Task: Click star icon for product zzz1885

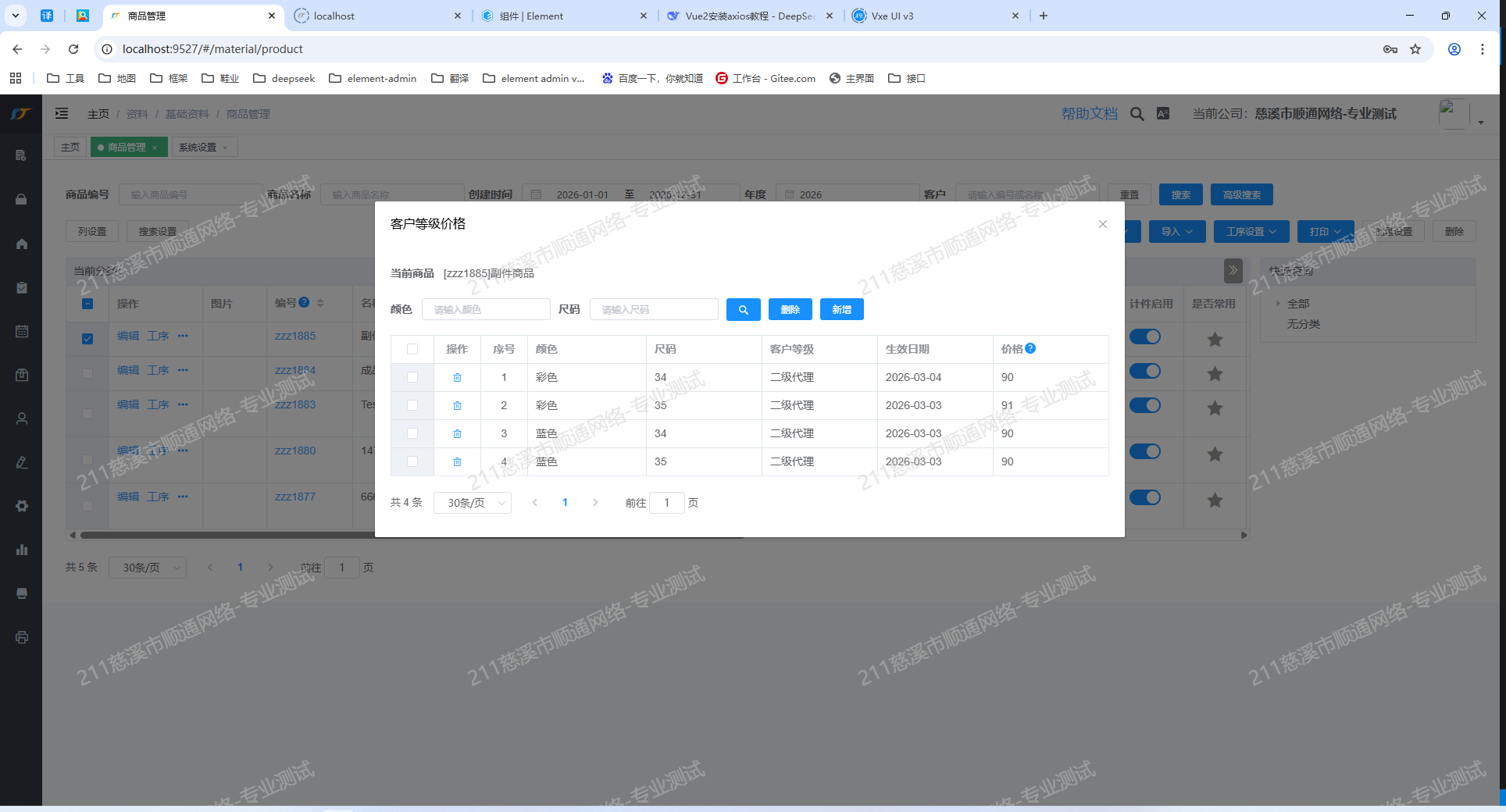Action: pyautogui.click(x=1214, y=340)
